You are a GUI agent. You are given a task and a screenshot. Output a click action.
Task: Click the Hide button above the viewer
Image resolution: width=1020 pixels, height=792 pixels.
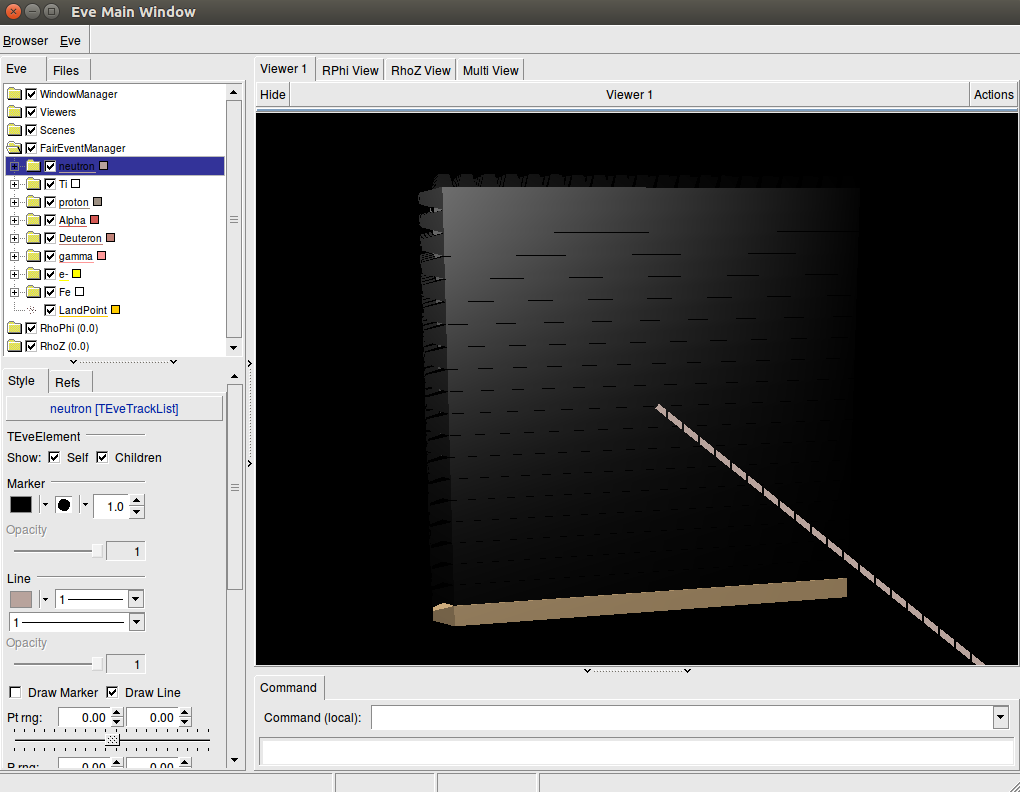coord(272,95)
